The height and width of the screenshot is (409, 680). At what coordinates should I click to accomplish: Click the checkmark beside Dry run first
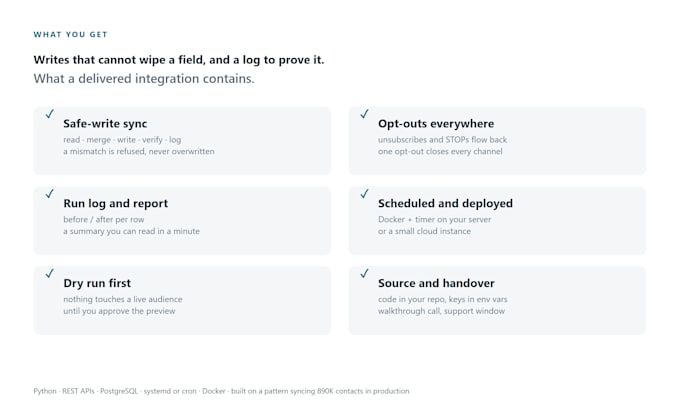(50, 273)
